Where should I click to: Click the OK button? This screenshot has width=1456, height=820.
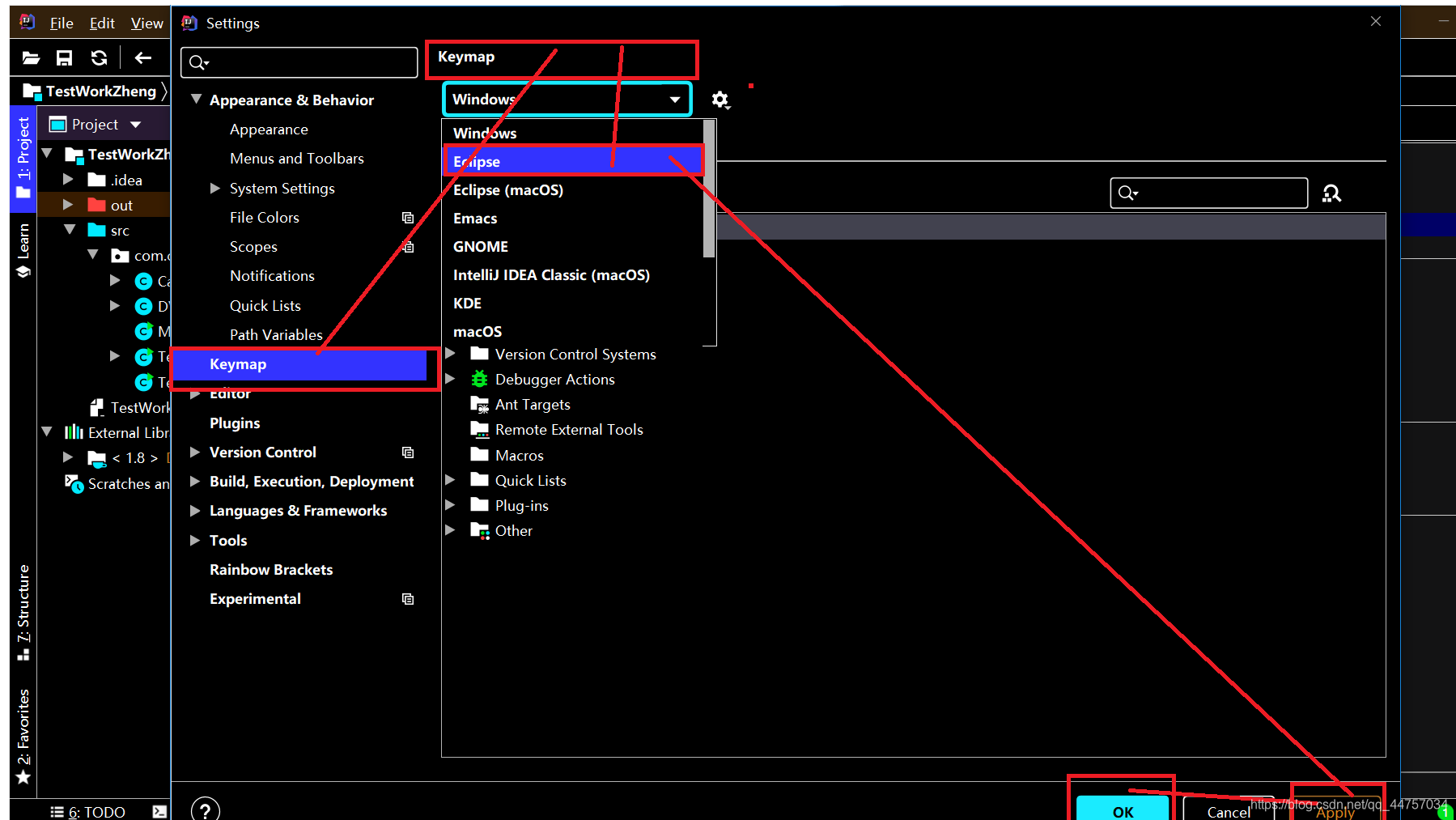tap(1123, 809)
